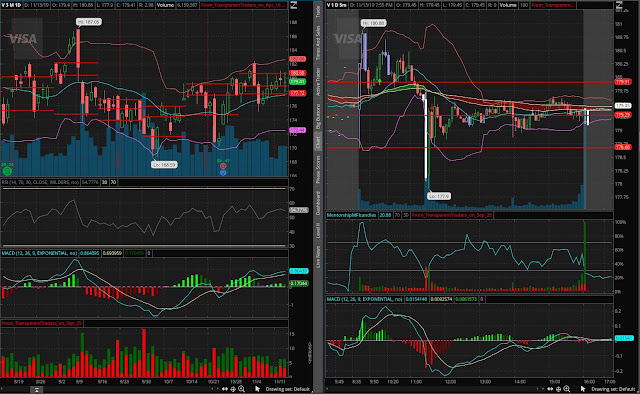
Task: Click the Volume label on the right chart
Action: tap(508, 5)
